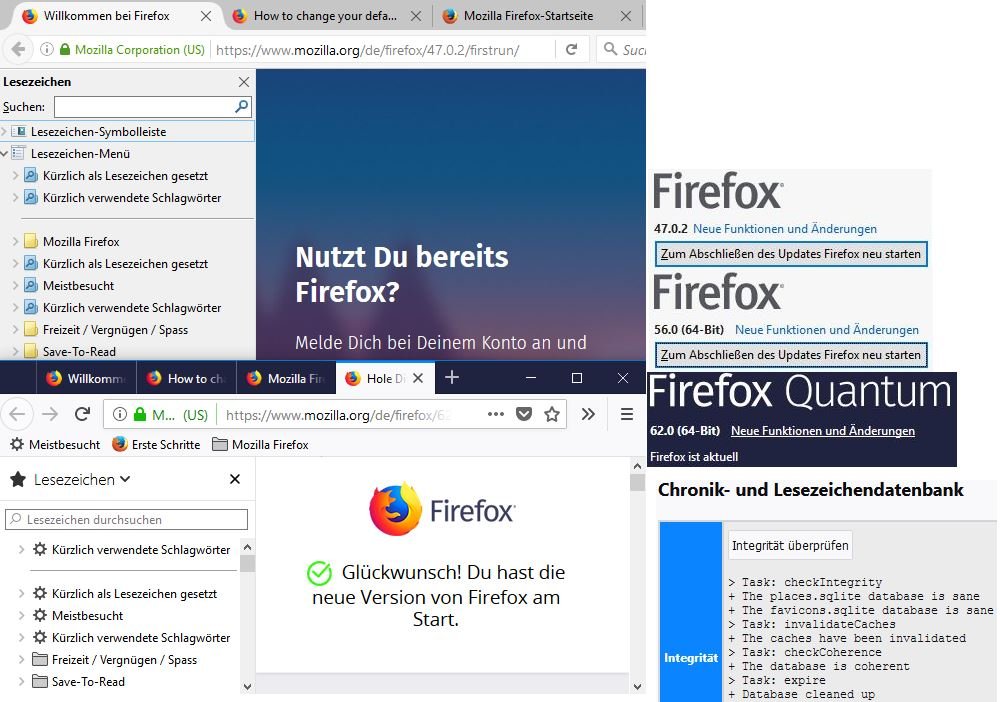Viewport: 1000px width, 702px height.
Task: Click 'Firefox ist aktuell' status text
Action: click(694, 457)
